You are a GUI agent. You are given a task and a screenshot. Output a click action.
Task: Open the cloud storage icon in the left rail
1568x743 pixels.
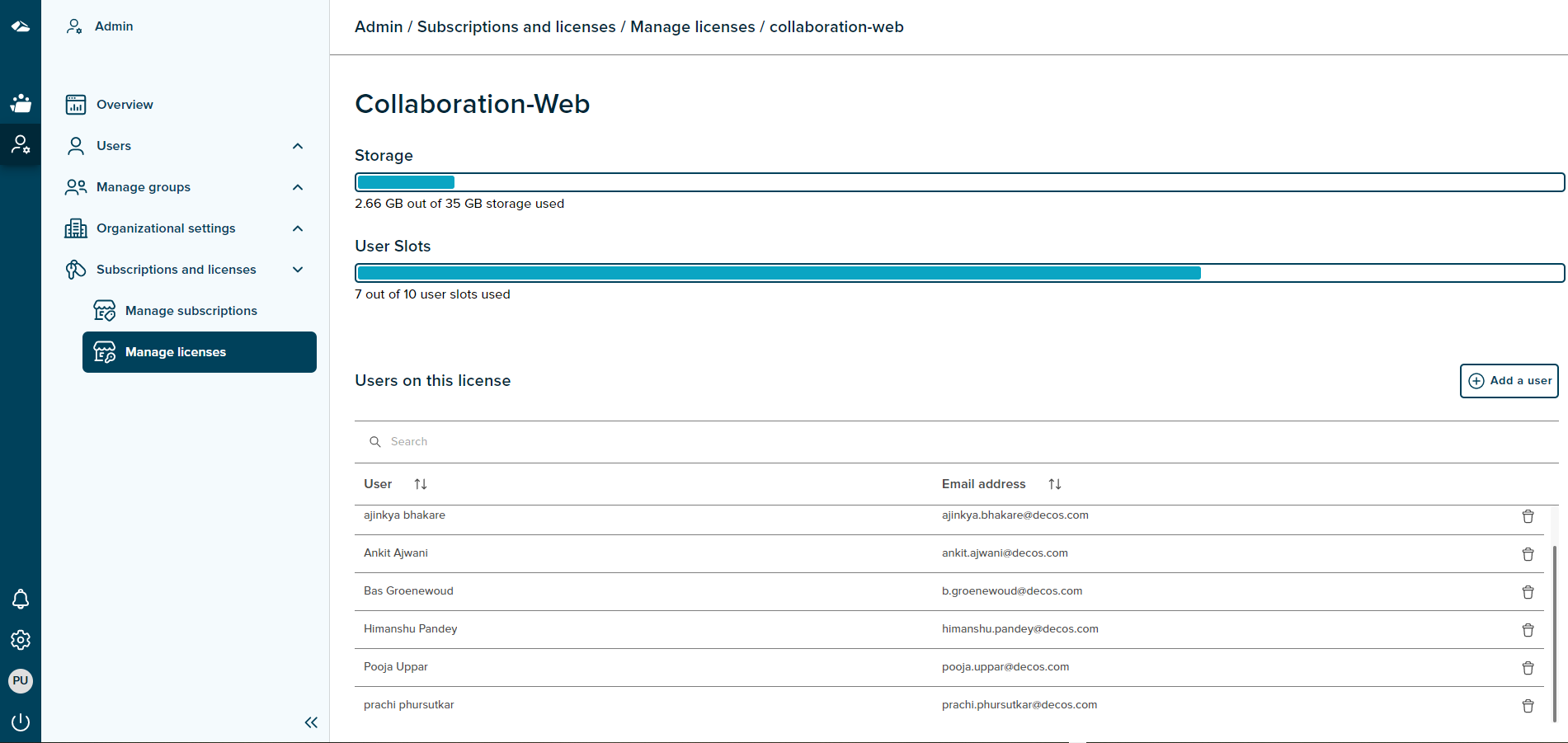(20, 26)
